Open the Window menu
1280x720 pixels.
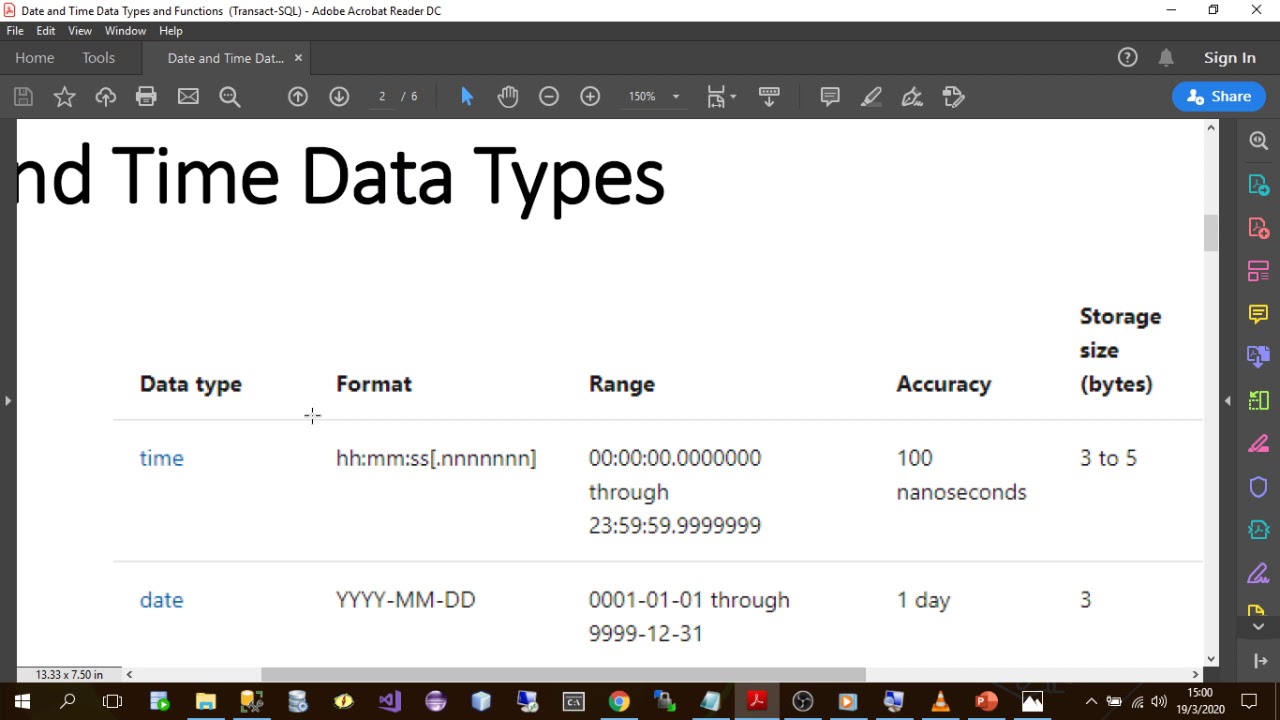tap(125, 31)
